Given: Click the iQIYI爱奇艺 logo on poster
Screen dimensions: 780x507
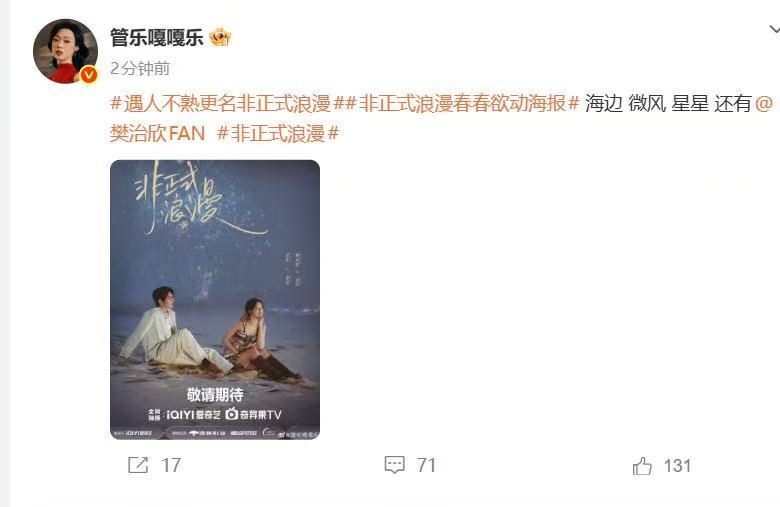Looking at the screenshot, I should (193, 414).
